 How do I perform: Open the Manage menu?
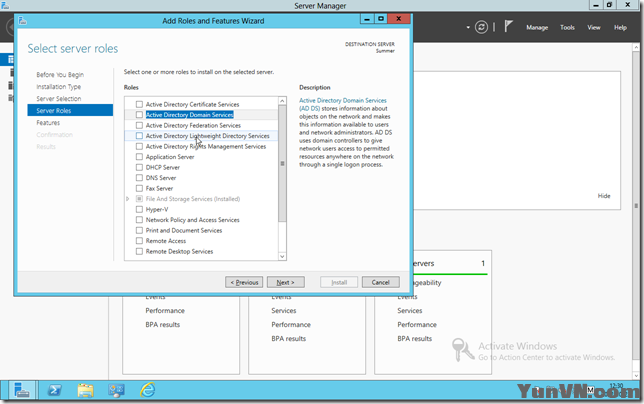click(x=537, y=28)
